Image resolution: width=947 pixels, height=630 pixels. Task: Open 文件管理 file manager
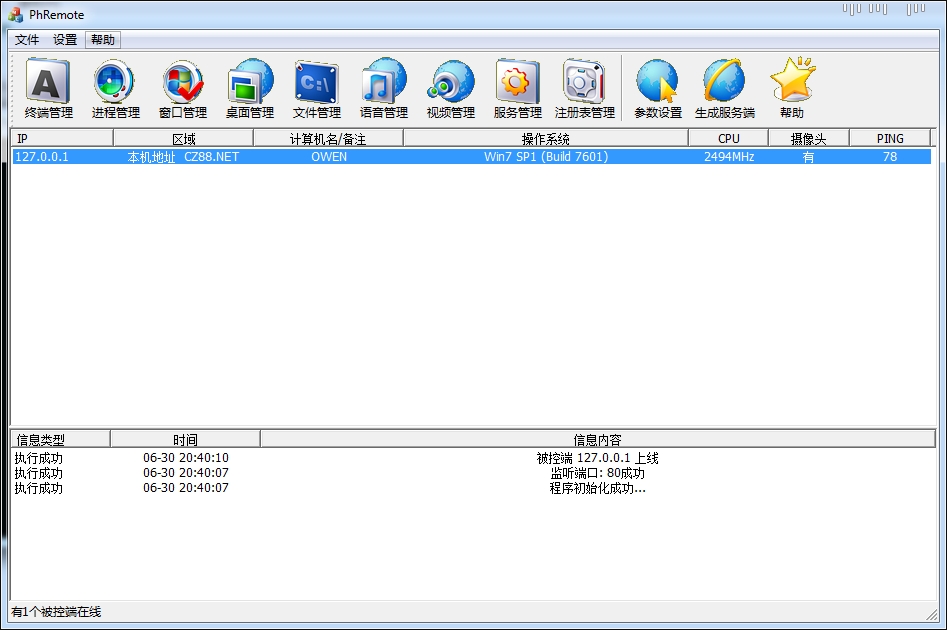[x=316, y=88]
